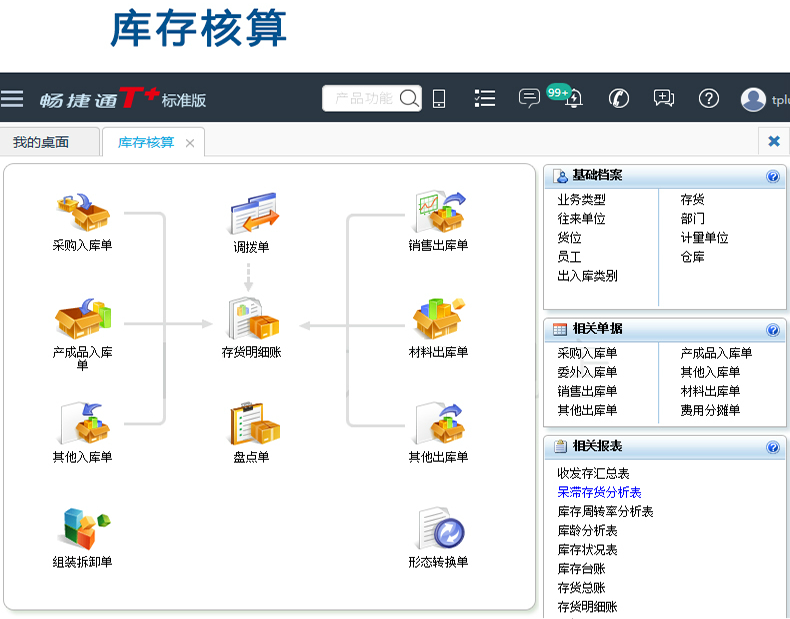Open 库存状况表 report
The width and height of the screenshot is (790, 619).
point(587,550)
